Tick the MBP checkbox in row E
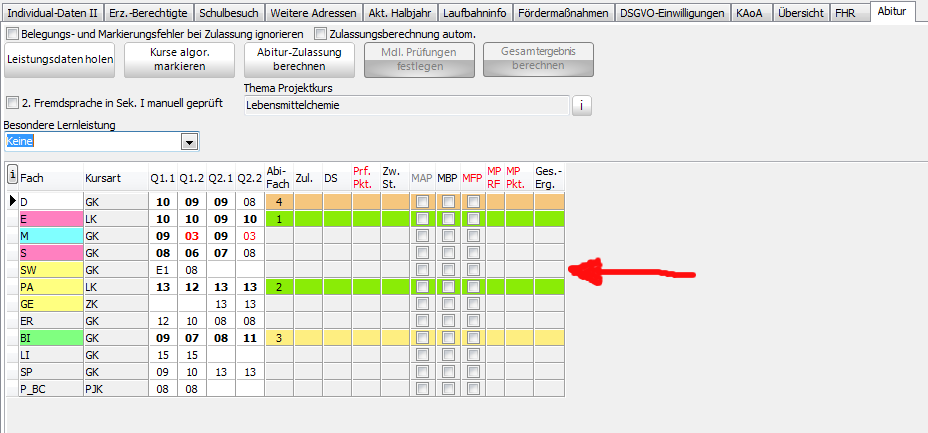 (x=449, y=219)
